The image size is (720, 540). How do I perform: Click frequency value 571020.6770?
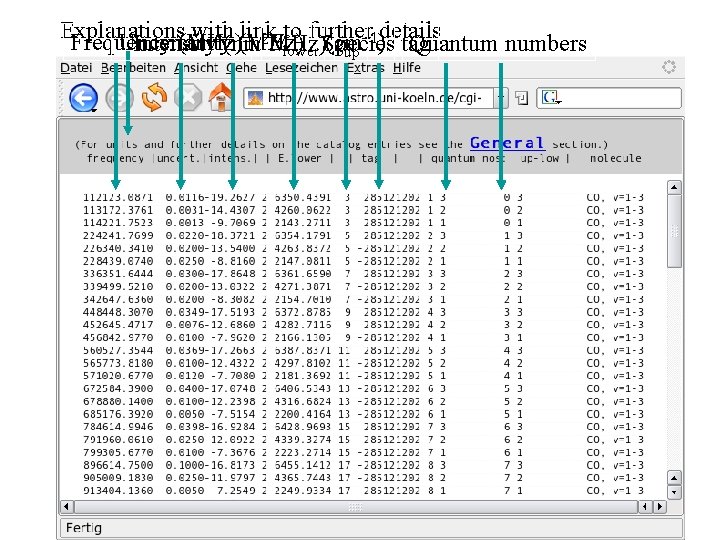(118, 376)
